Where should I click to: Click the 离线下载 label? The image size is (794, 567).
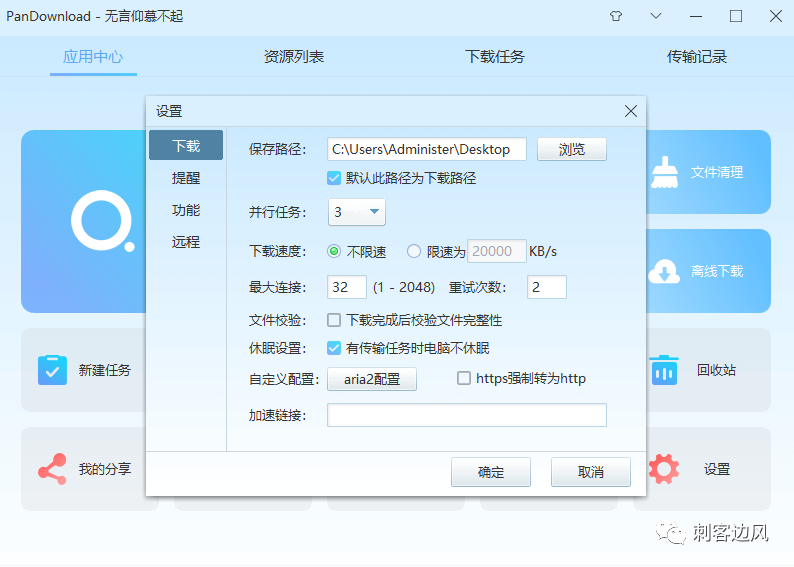tap(717, 271)
